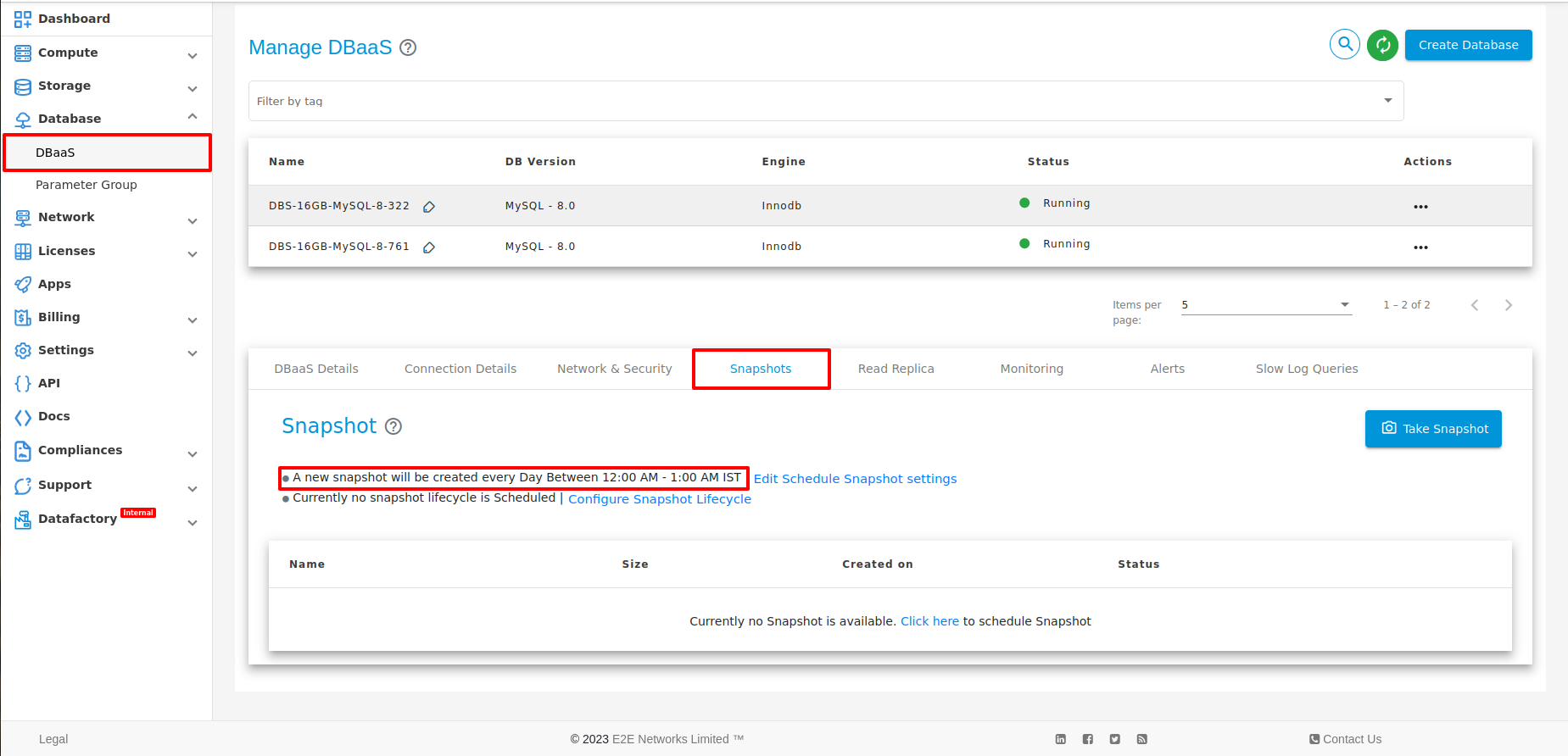Expand the Network menu chevron

193,221
